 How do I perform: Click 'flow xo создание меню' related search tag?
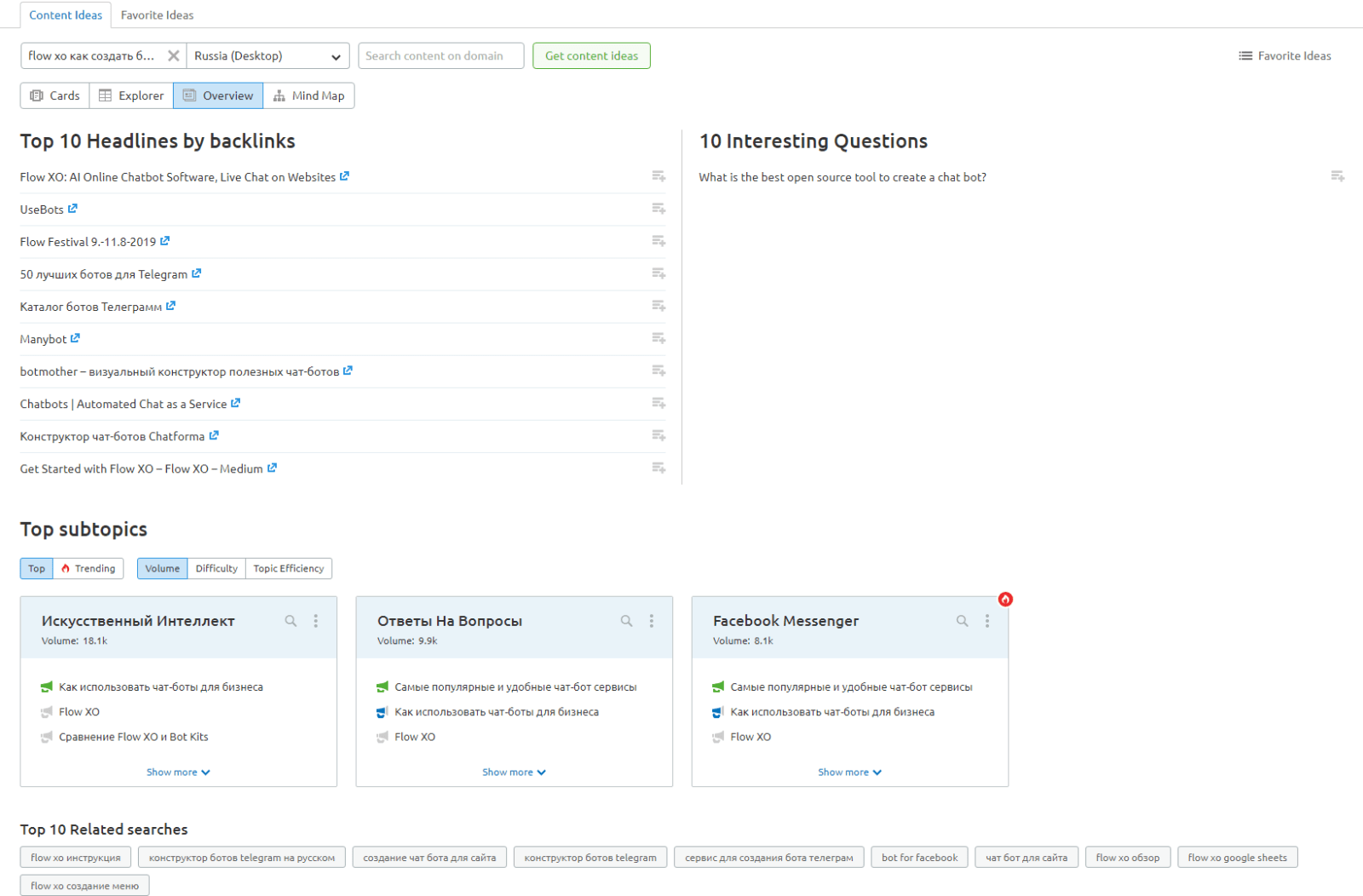tap(84, 886)
